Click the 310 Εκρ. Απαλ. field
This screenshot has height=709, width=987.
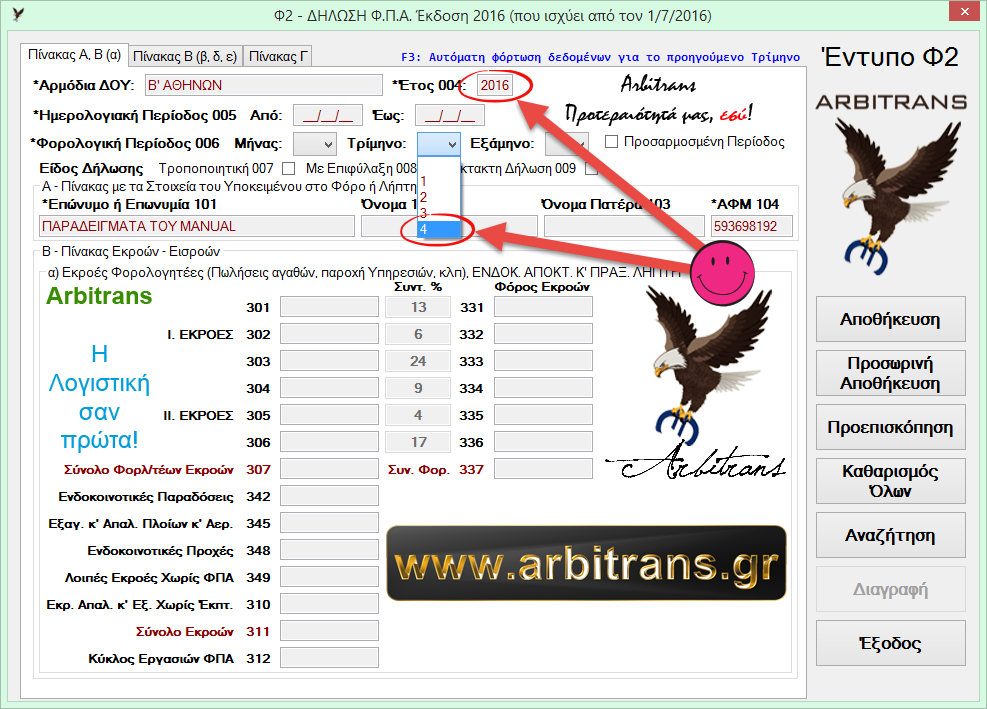[x=329, y=604]
